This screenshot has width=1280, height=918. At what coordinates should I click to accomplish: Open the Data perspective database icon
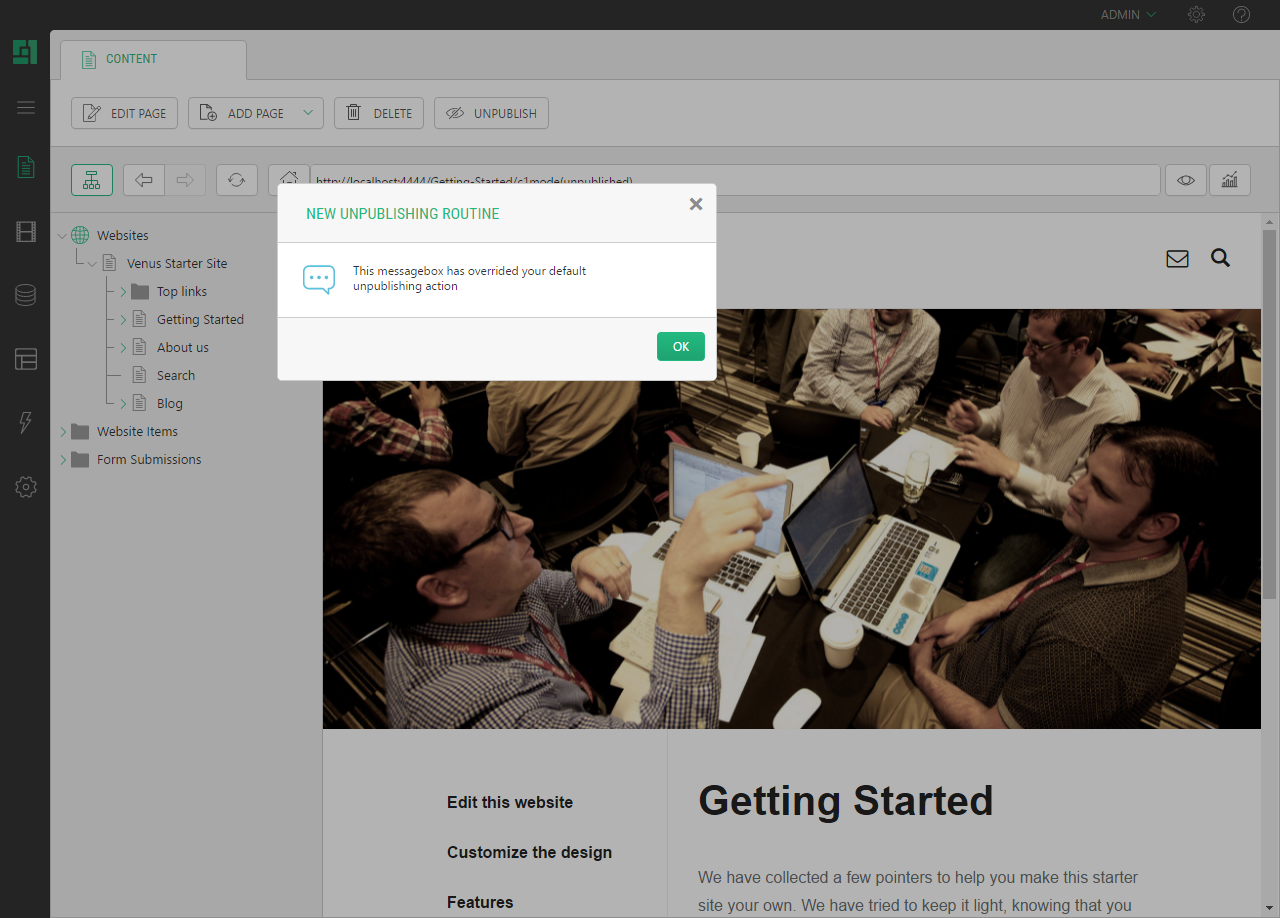[x=26, y=295]
